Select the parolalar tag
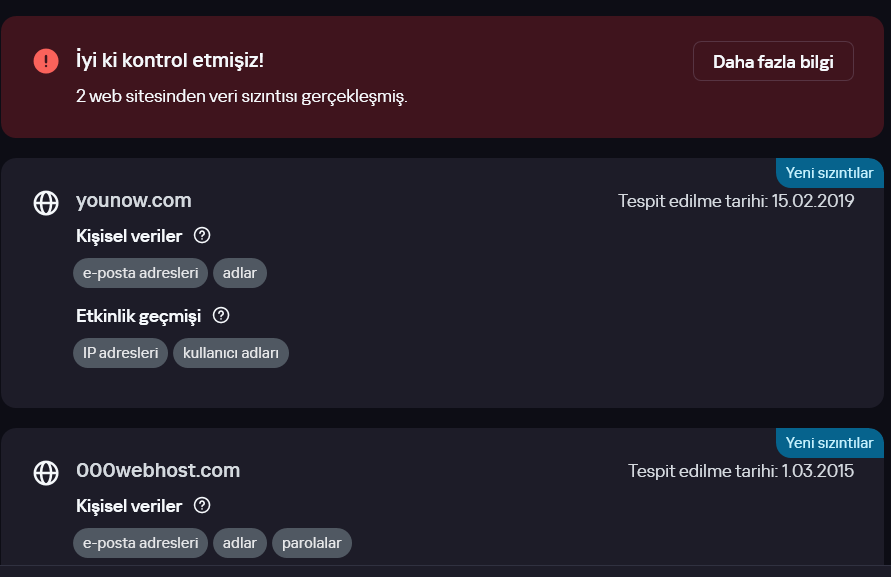The height and width of the screenshot is (577, 891). point(312,543)
